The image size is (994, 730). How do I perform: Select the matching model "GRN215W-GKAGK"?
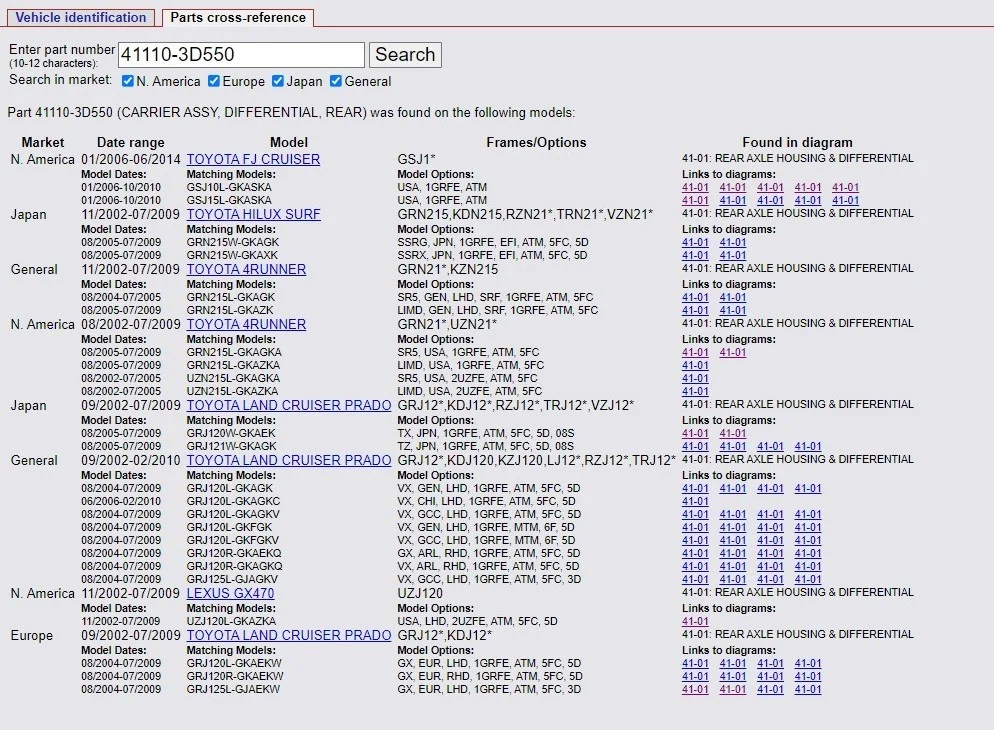[x=233, y=243]
